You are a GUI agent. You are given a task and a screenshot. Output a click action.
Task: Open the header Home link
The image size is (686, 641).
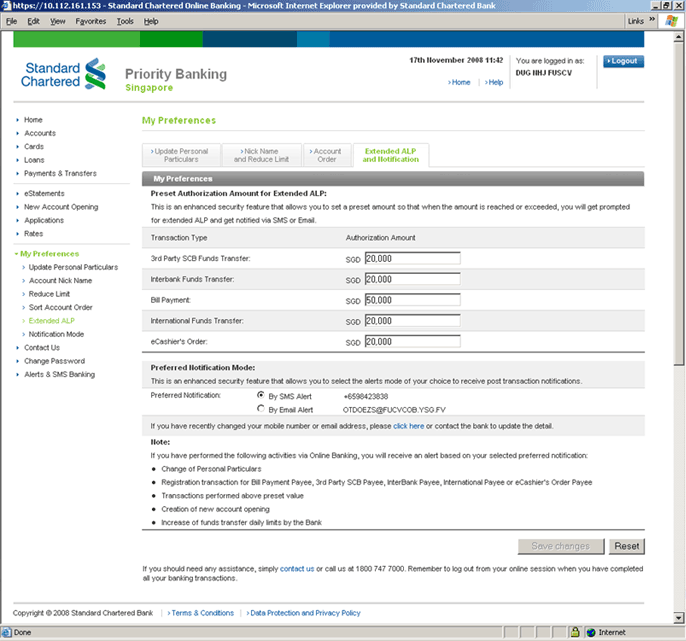point(459,82)
